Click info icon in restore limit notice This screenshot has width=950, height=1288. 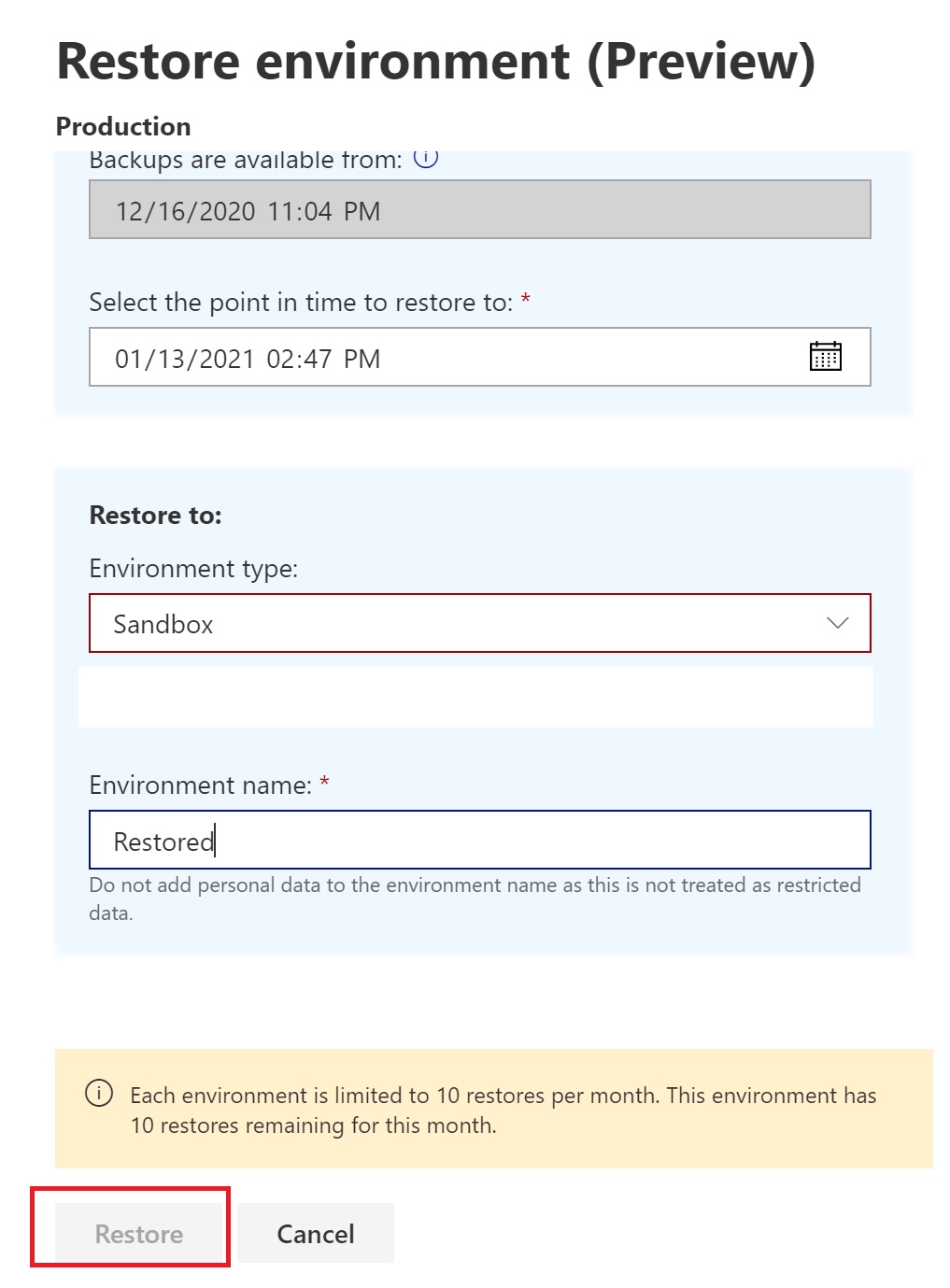(x=99, y=1093)
